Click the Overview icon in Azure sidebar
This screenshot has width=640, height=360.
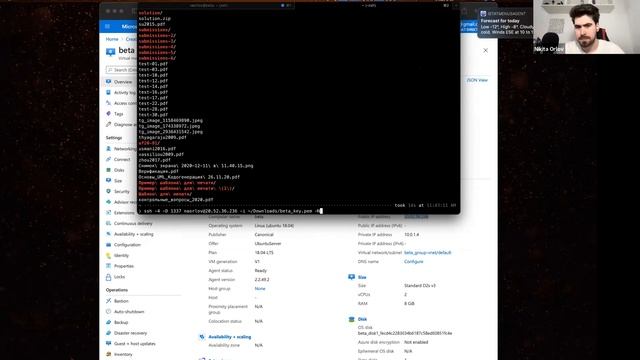pos(109,82)
